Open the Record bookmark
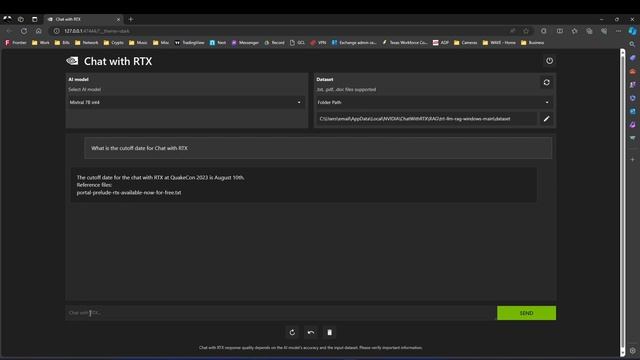The image size is (640, 360). pyautogui.click(x=274, y=42)
